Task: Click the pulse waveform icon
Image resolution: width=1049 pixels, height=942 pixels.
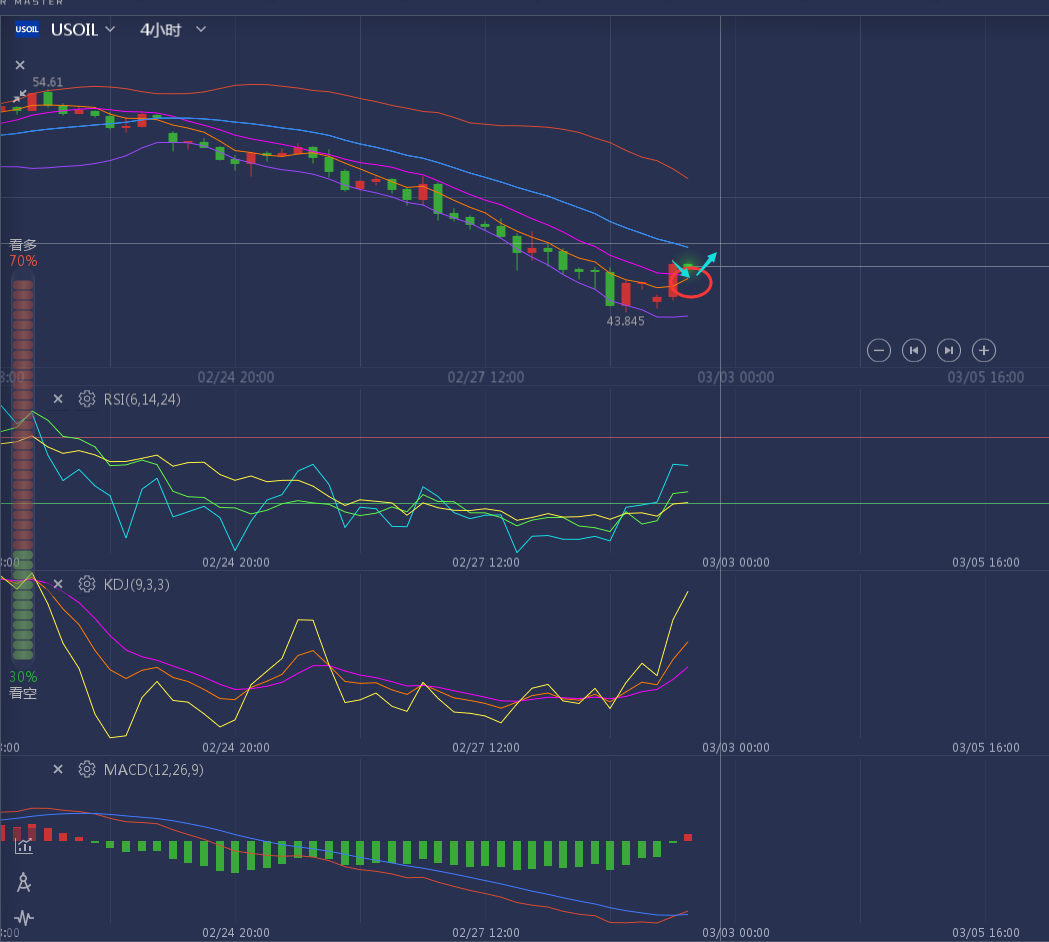Action: tap(24, 917)
